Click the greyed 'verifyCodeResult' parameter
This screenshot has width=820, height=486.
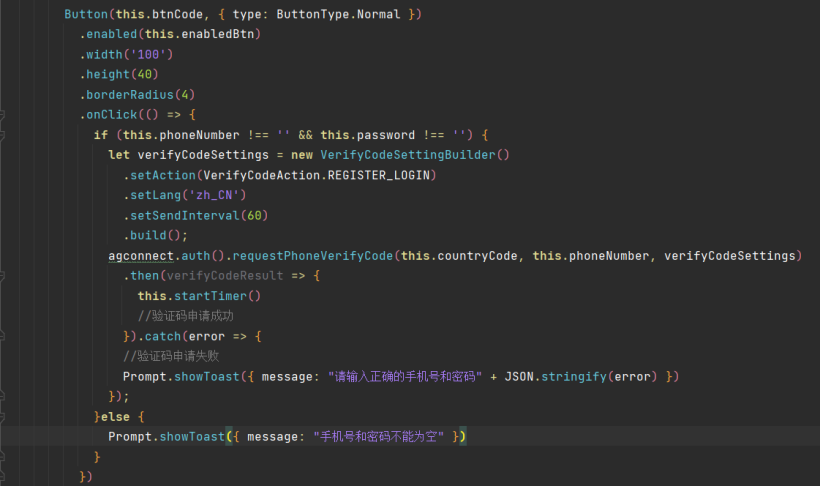click(x=225, y=276)
